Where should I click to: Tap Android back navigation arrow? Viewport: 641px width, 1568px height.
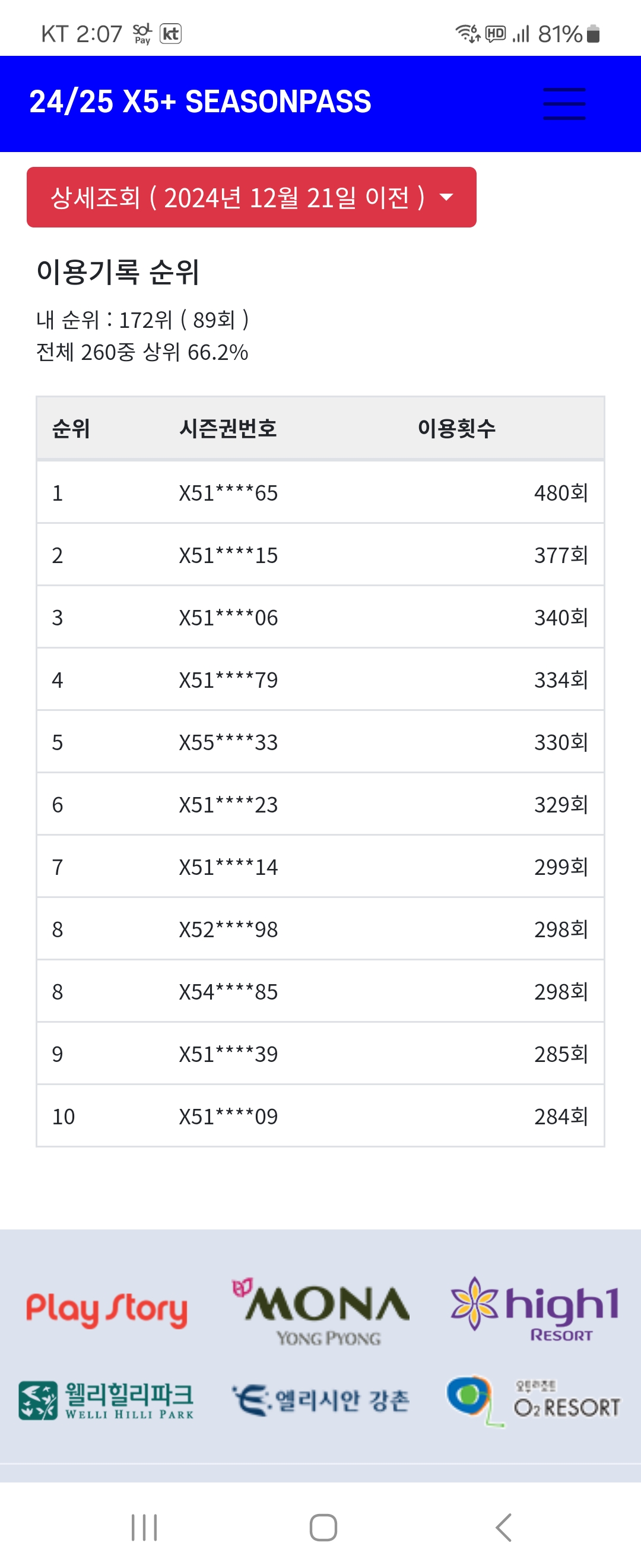click(503, 1527)
